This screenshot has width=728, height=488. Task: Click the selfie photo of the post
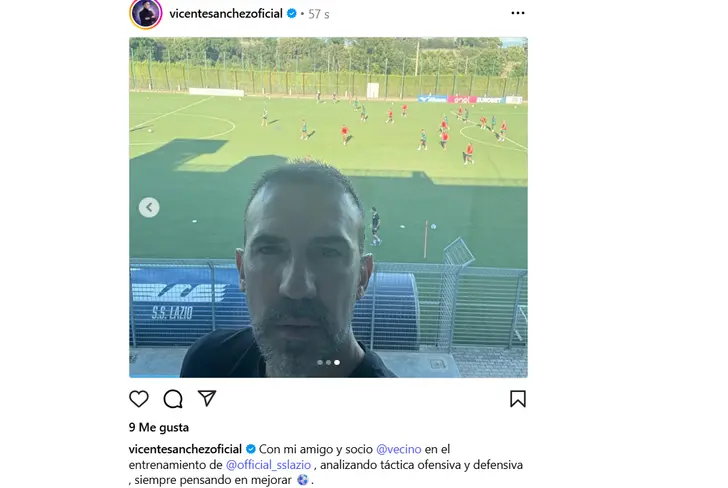tap(328, 207)
